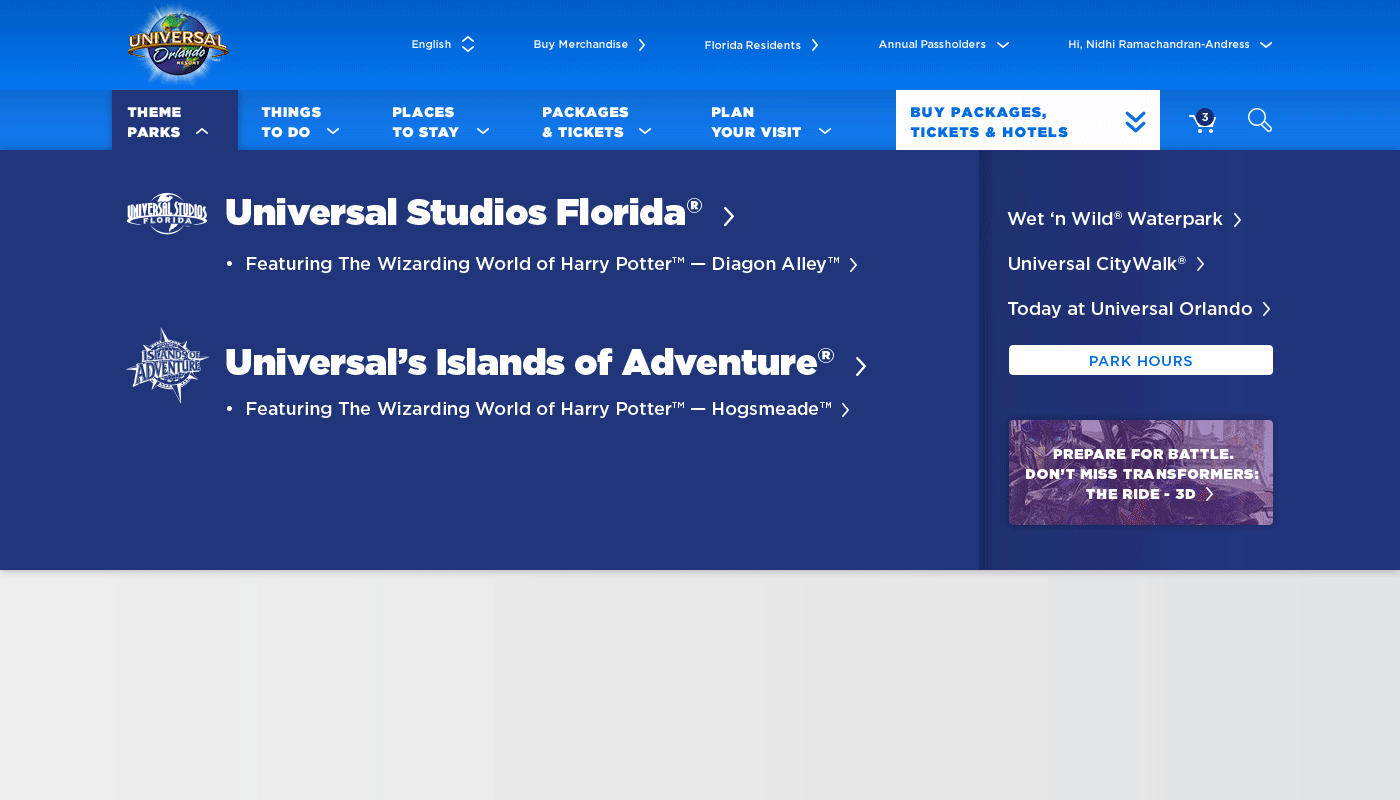Viewport: 1400px width, 800px height.
Task: Click the double chevron on Buy Packages
Action: 1135,122
